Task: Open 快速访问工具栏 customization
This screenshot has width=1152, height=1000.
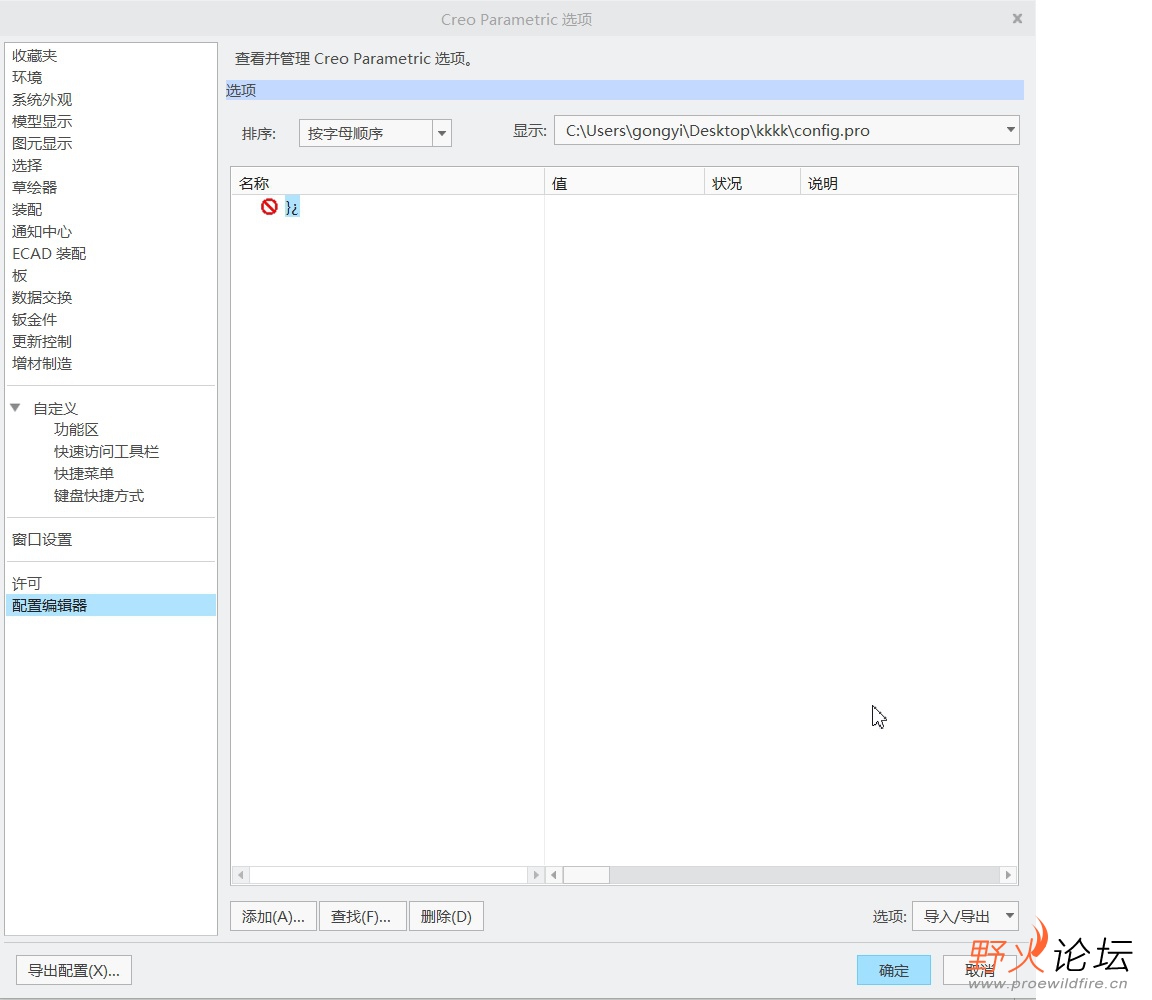Action: 106,451
